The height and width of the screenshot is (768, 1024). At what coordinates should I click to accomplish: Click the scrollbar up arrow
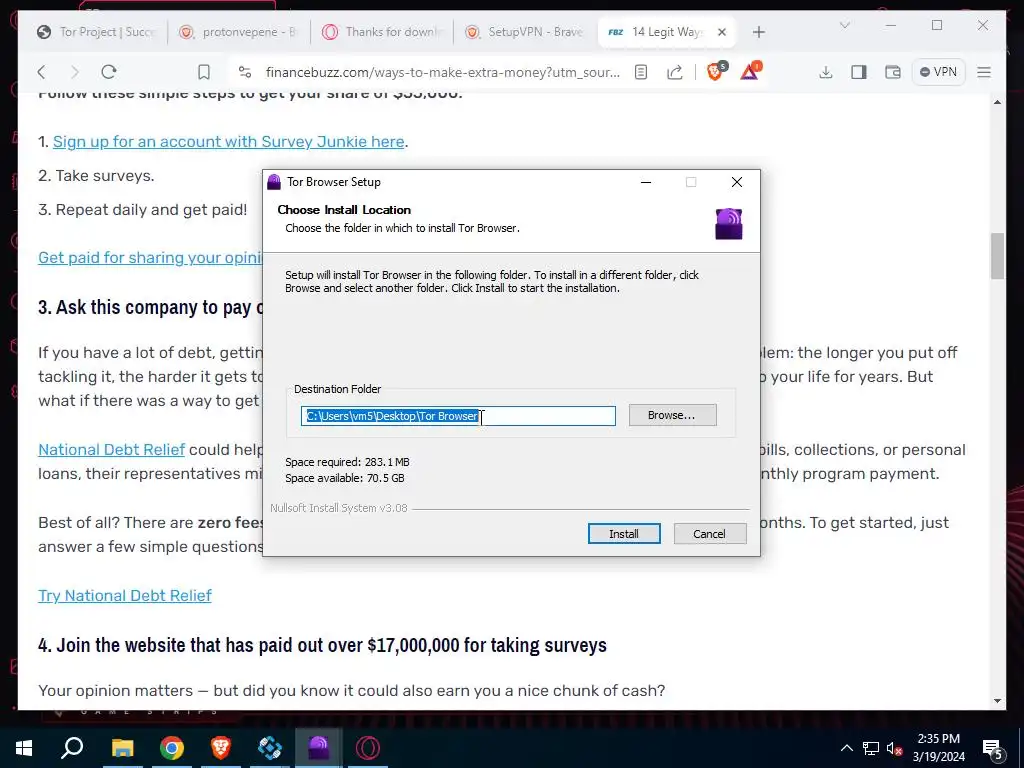point(997,102)
